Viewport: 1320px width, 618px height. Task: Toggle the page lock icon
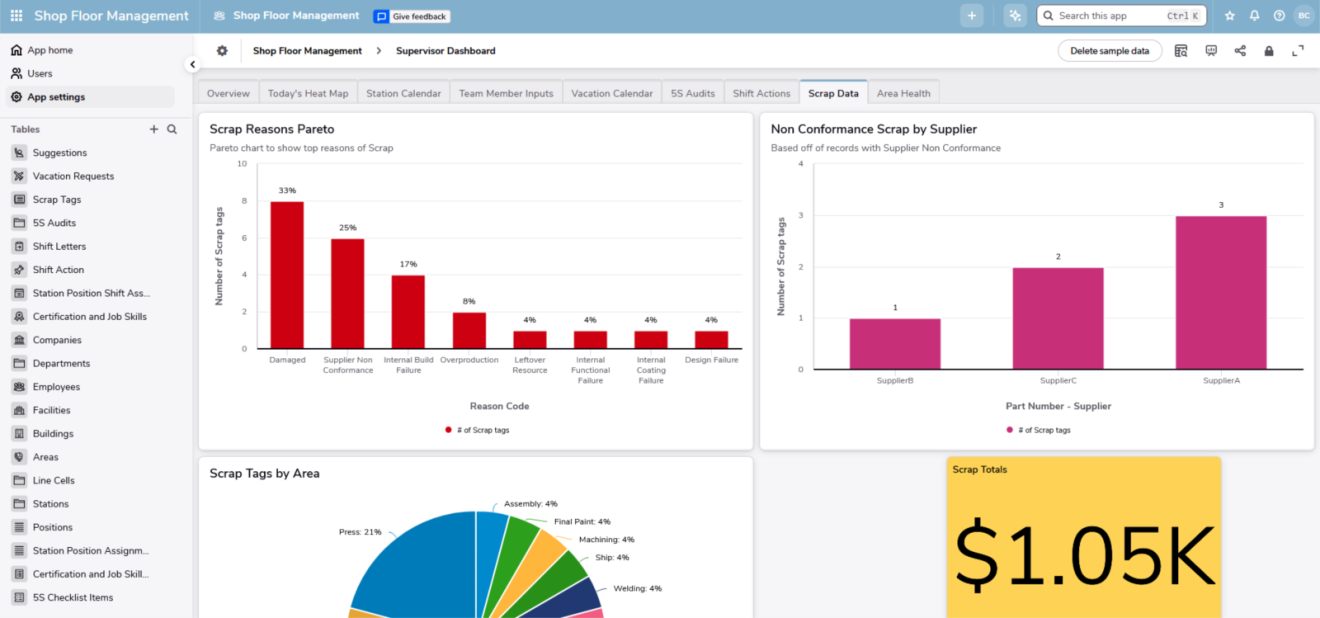coord(1267,50)
